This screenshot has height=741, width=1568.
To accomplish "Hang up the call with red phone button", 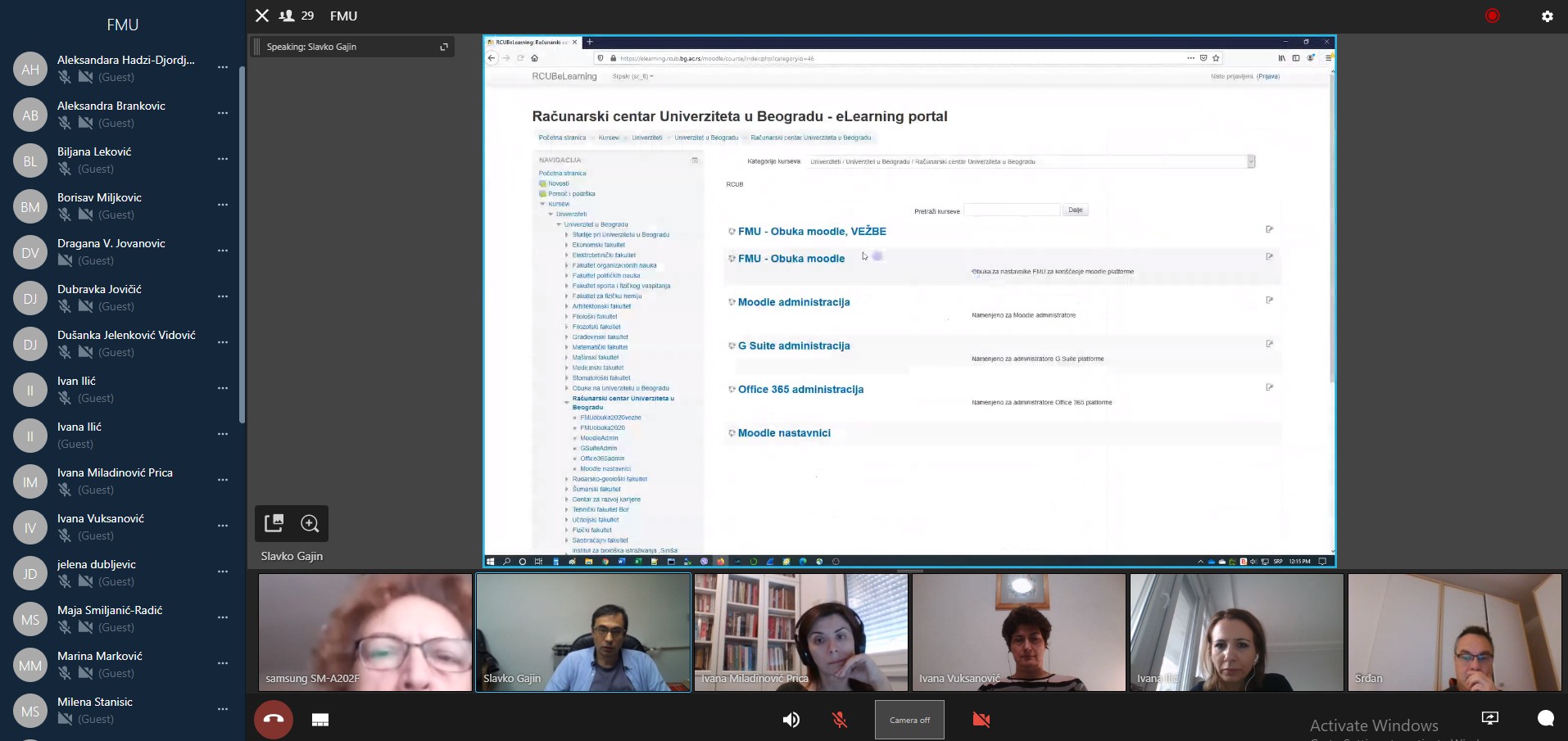I will [x=274, y=720].
